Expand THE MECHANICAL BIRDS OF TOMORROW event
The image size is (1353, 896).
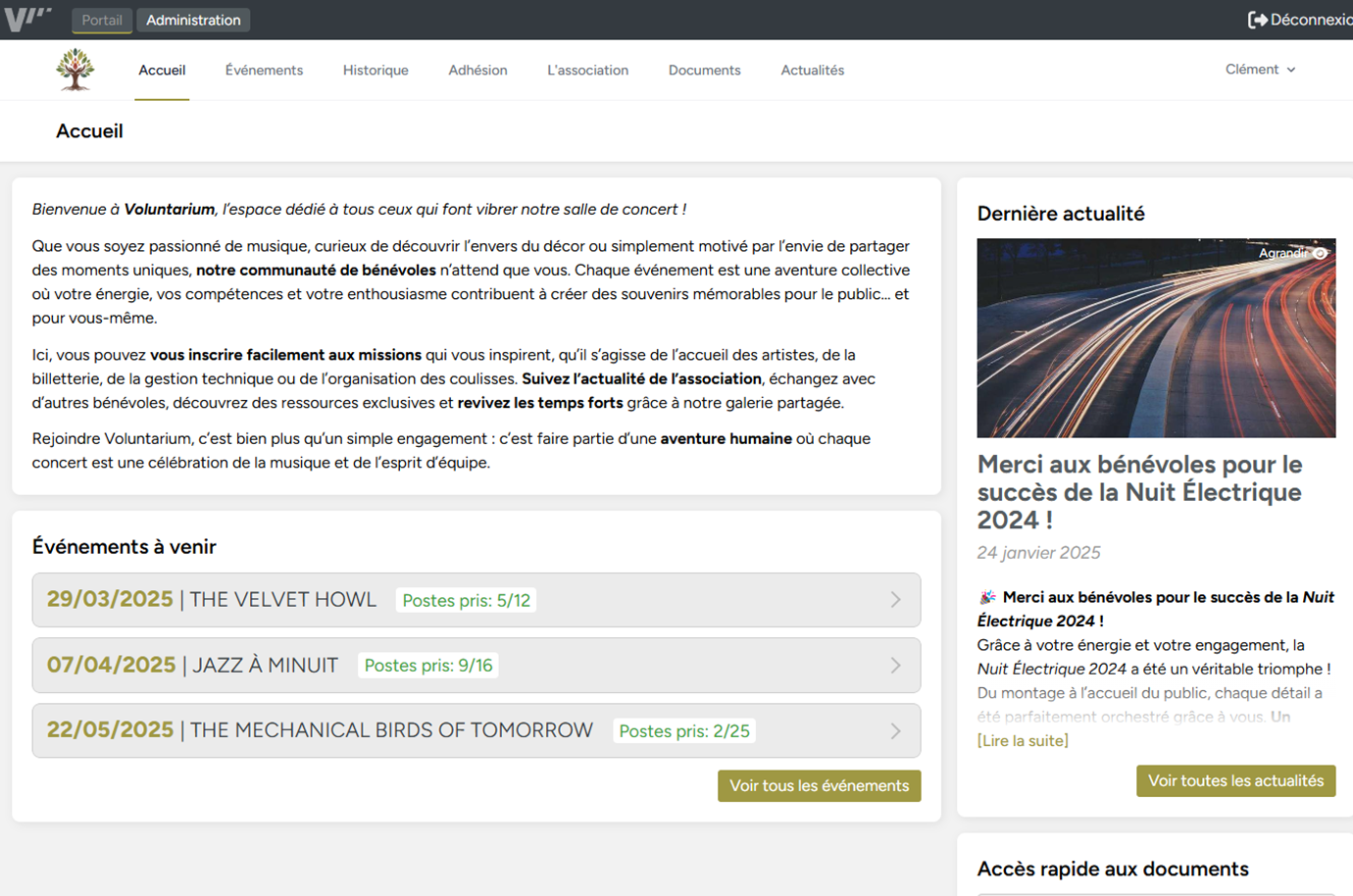(x=895, y=730)
